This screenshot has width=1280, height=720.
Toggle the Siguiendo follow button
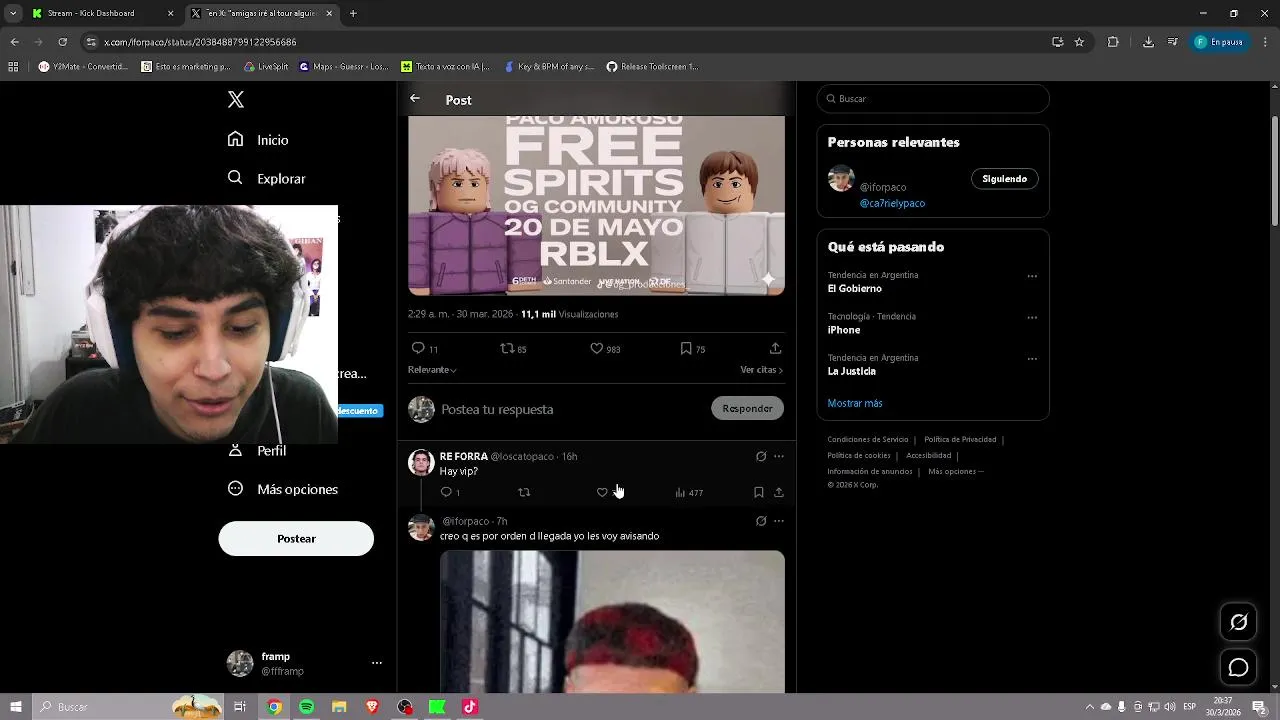[x=1004, y=179]
